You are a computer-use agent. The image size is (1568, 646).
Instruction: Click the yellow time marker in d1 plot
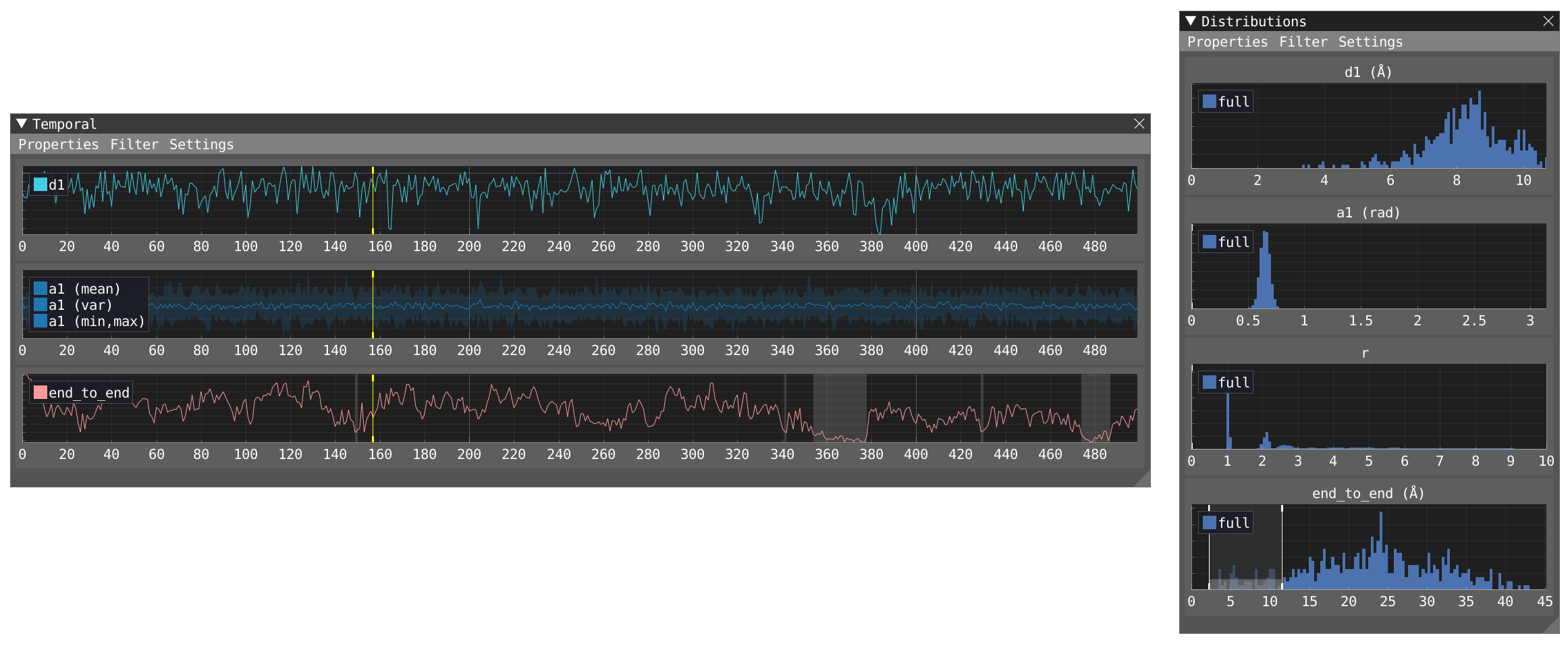[x=373, y=200]
